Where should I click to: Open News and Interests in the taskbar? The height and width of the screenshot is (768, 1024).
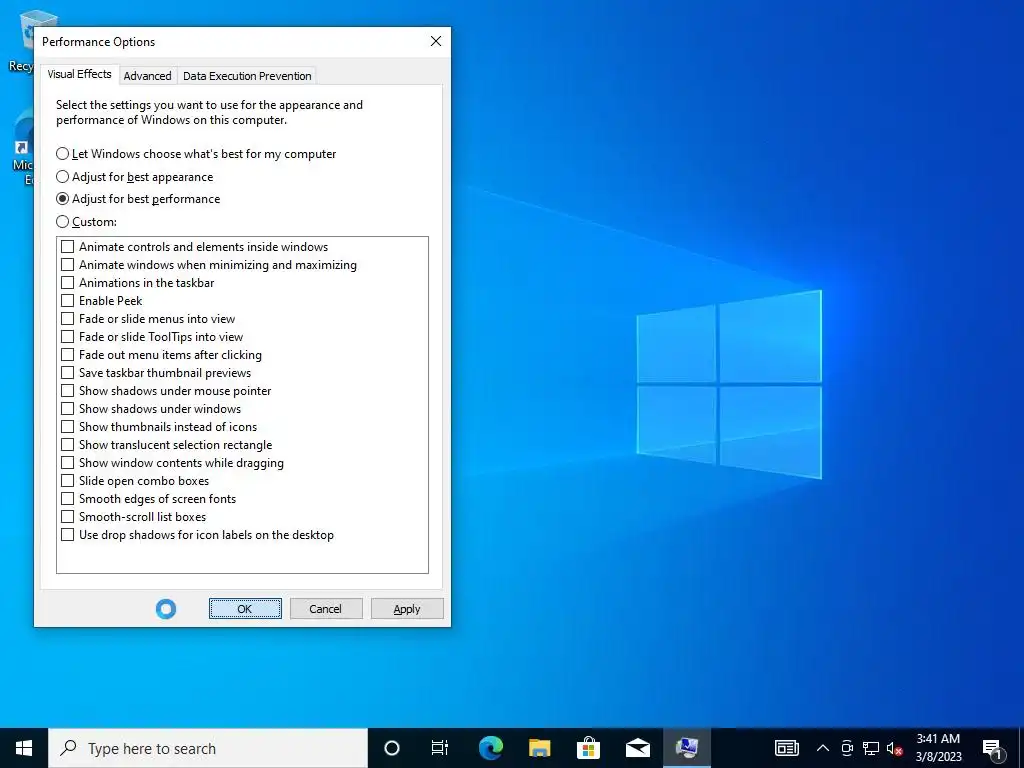pyautogui.click(x=786, y=748)
